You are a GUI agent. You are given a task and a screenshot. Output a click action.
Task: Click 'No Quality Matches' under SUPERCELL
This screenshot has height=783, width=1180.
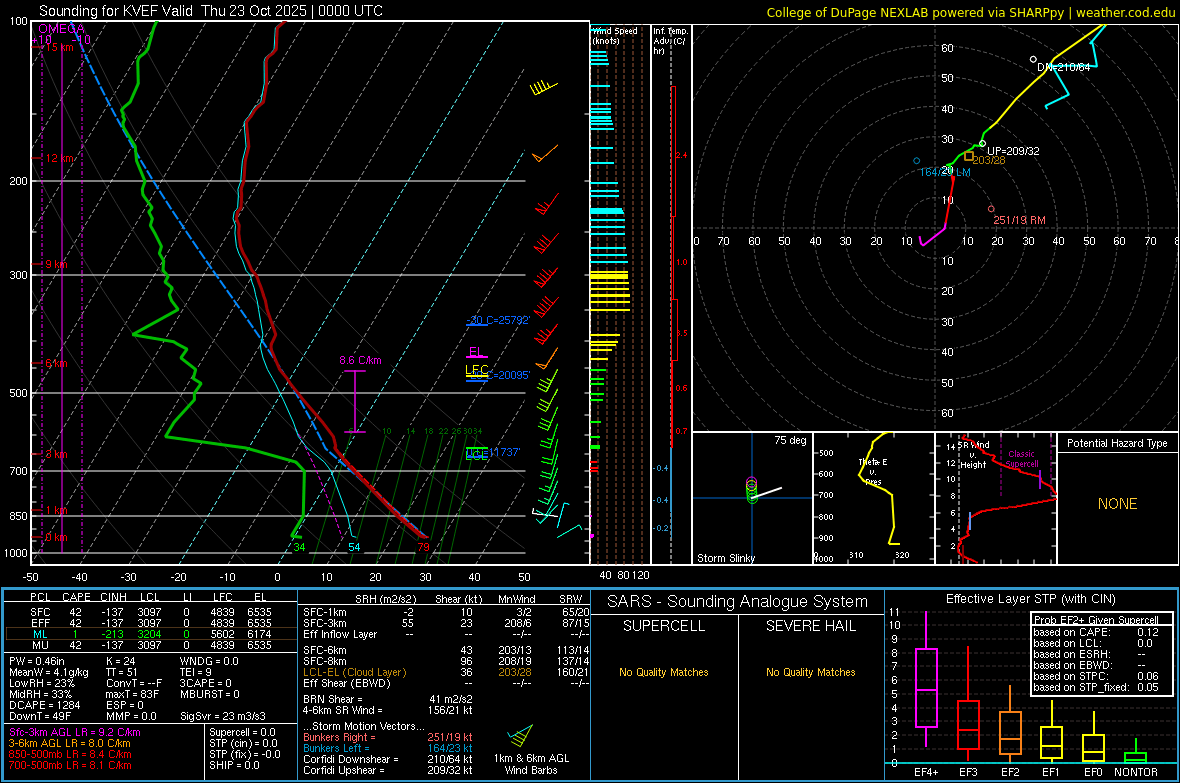click(x=664, y=672)
